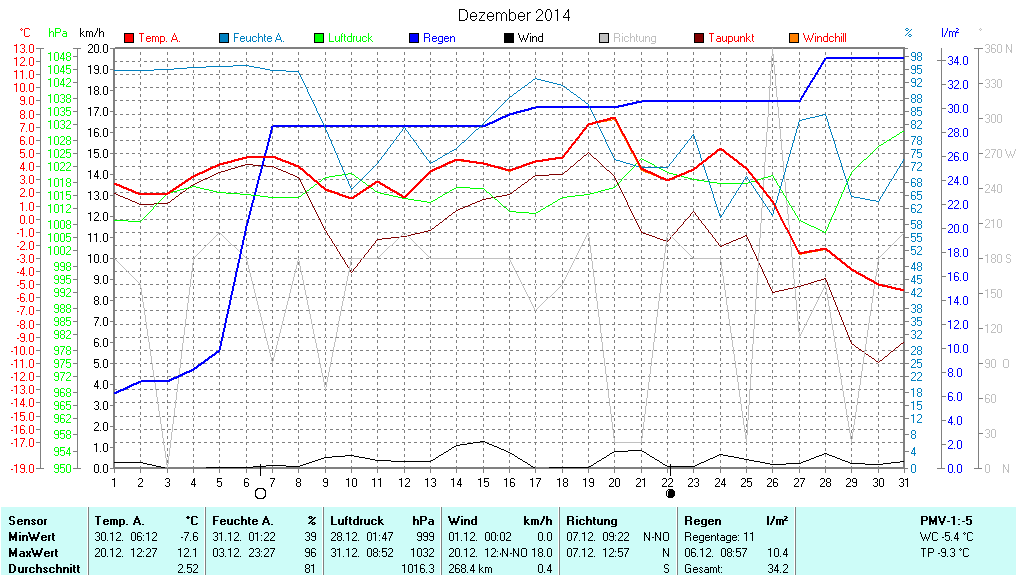
Task: Select the Windchill legend label
Action: point(824,38)
